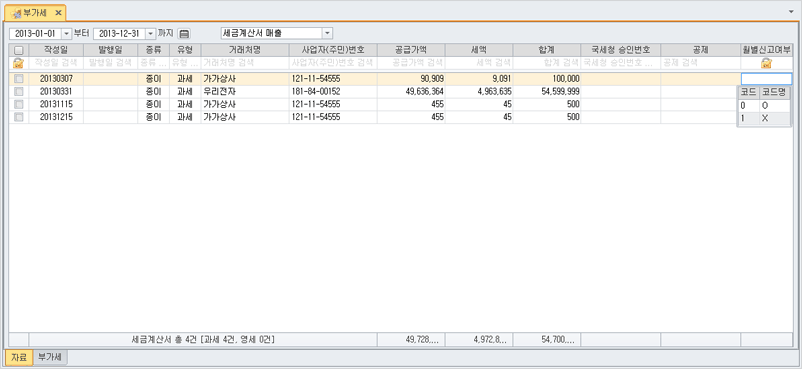This screenshot has height=369, width=802.
Task: Click the 54,599,999 total cell
Action: click(547, 92)
